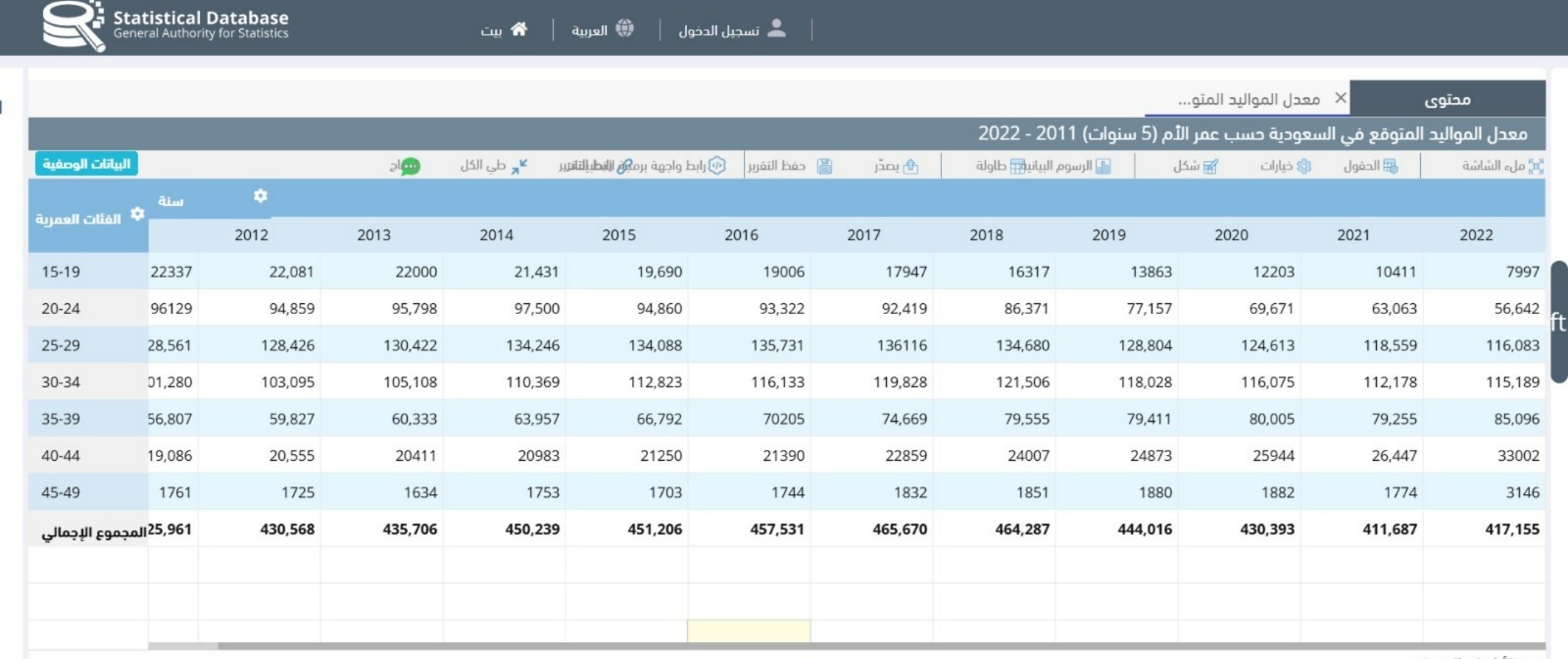Click the total row label المجموع الإجمالي
The width and height of the screenshot is (1568, 659).
(x=93, y=532)
